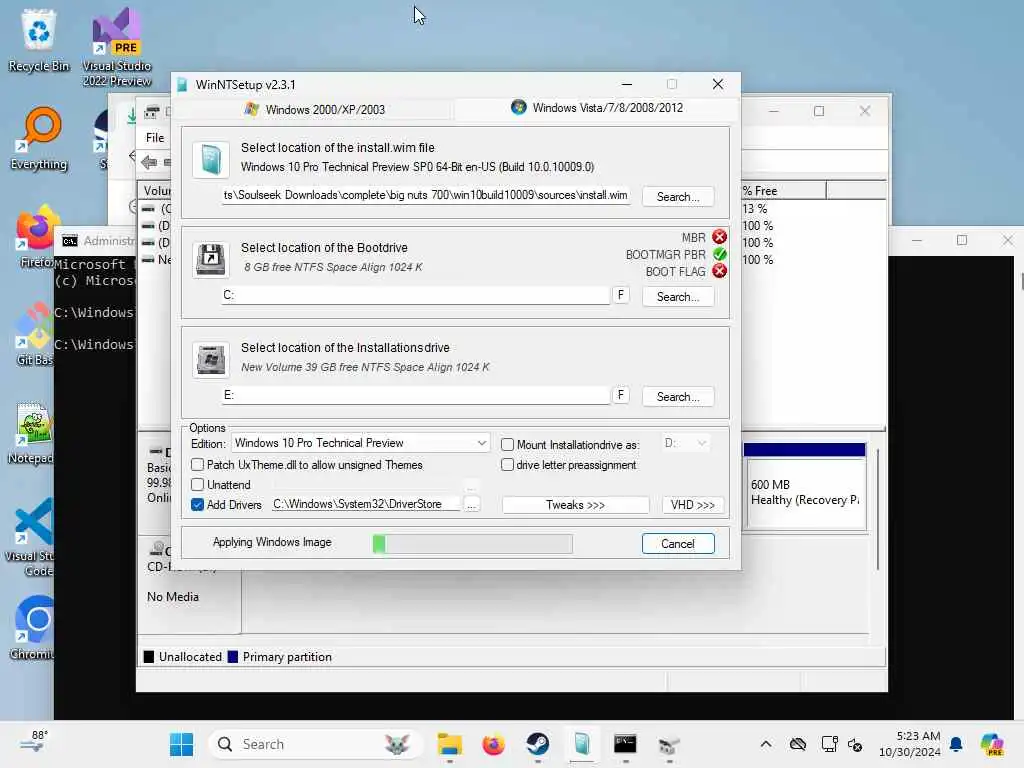Click the F format button for Bootdrive C:
The image size is (1024, 768).
coord(620,295)
